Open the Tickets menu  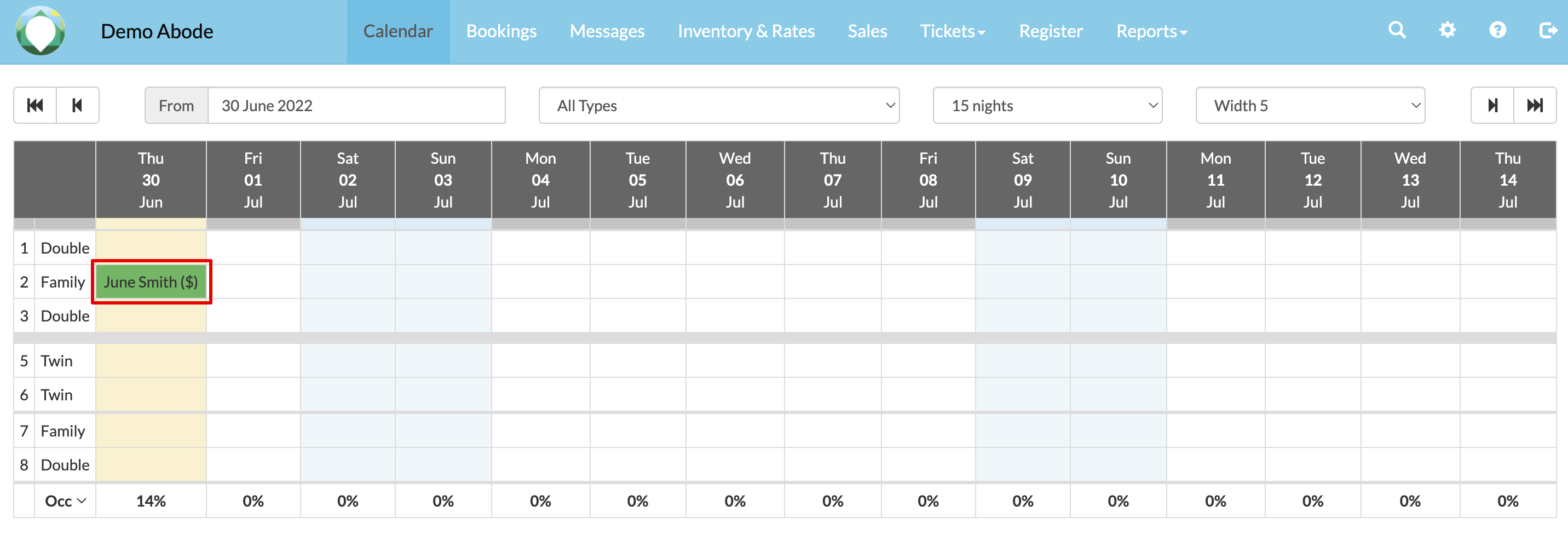(952, 31)
